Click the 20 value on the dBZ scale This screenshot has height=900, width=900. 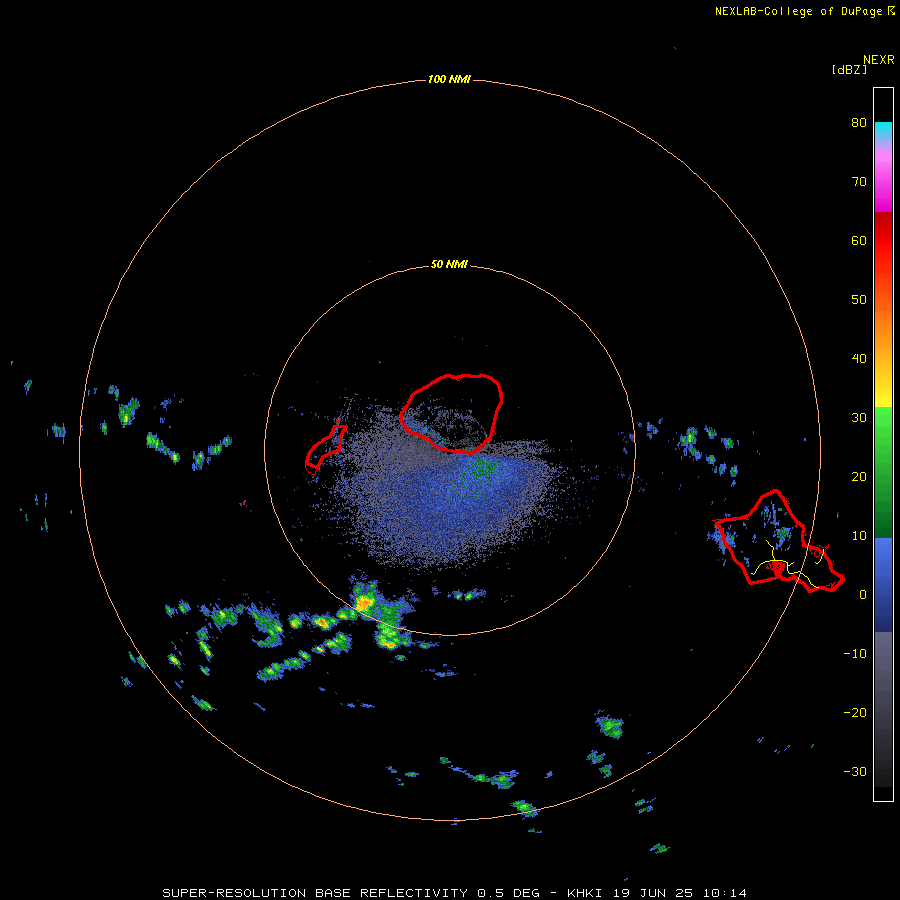(x=859, y=477)
